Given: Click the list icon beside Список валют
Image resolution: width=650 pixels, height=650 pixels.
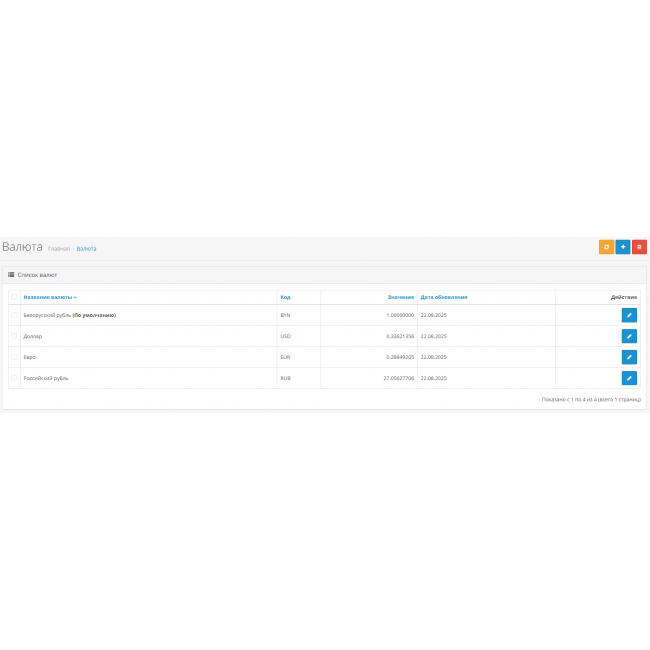Looking at the screenshot, I should (x=11, y=274).
